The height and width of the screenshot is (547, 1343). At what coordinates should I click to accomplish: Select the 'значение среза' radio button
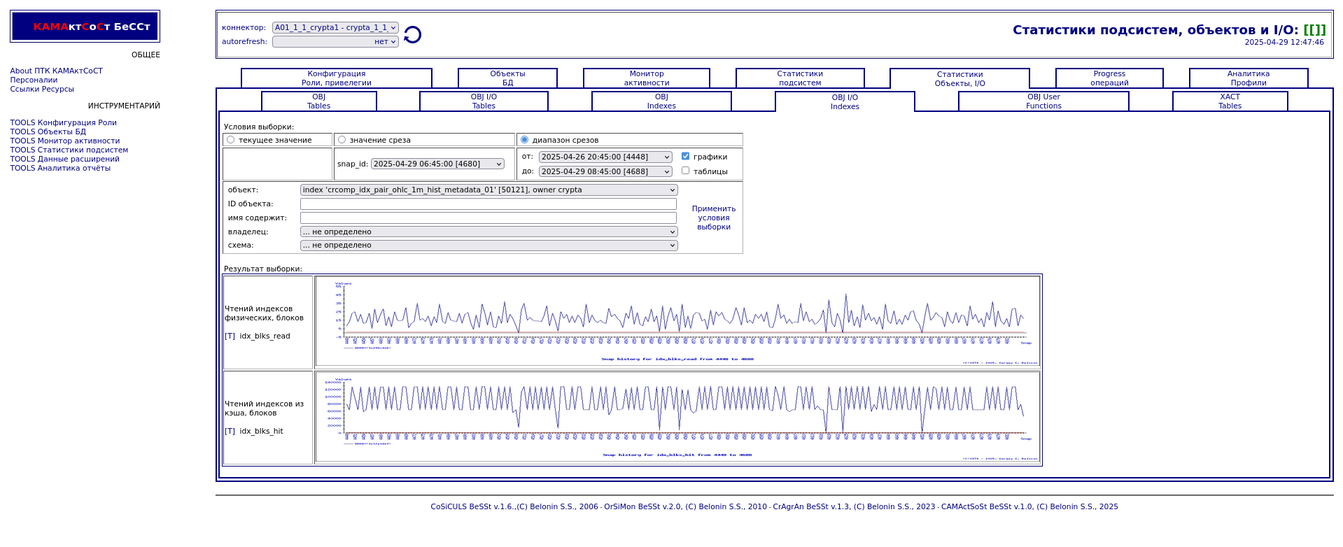[x=342, y=140]
